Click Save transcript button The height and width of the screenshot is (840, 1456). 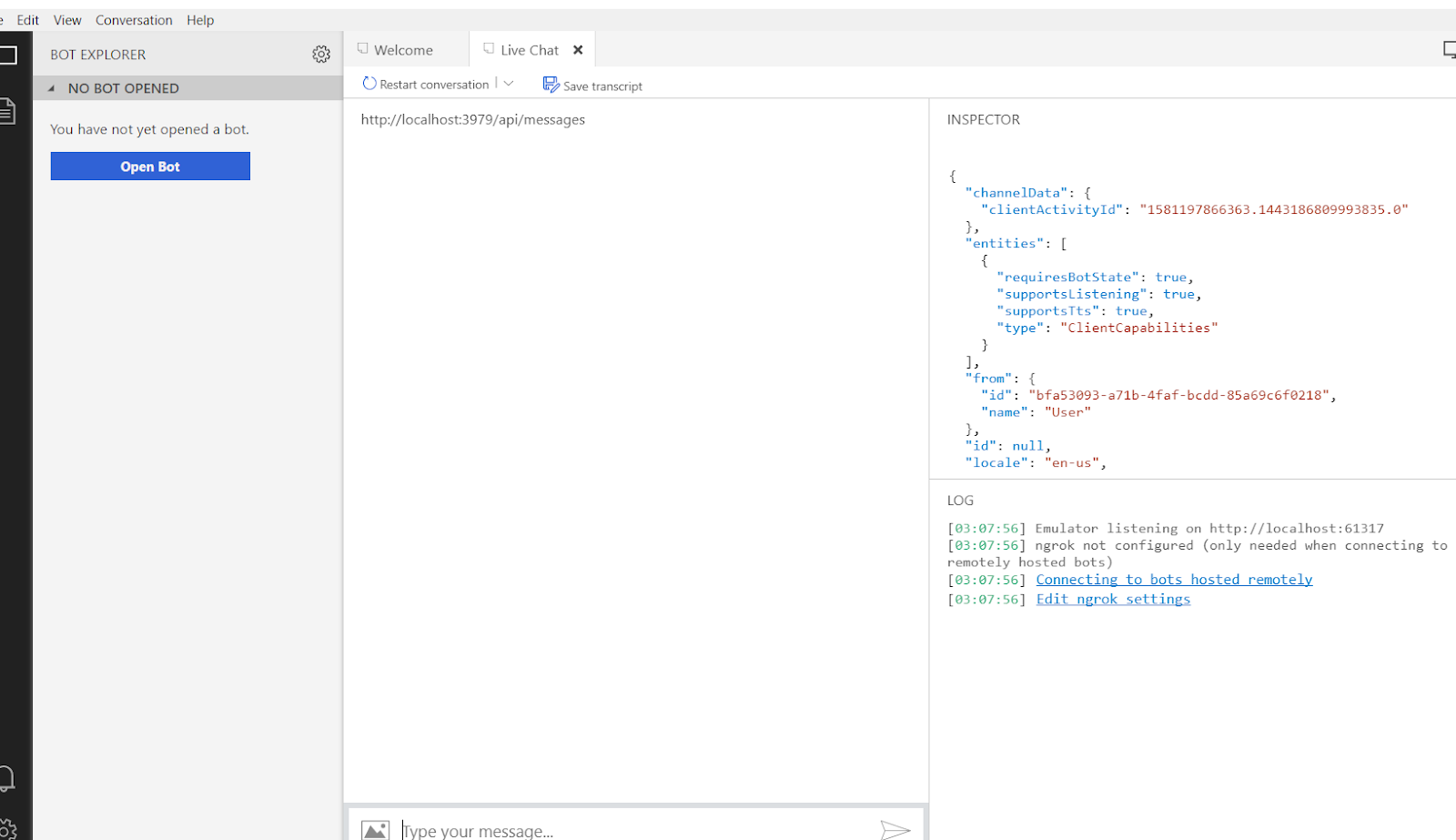click(592, 86)
